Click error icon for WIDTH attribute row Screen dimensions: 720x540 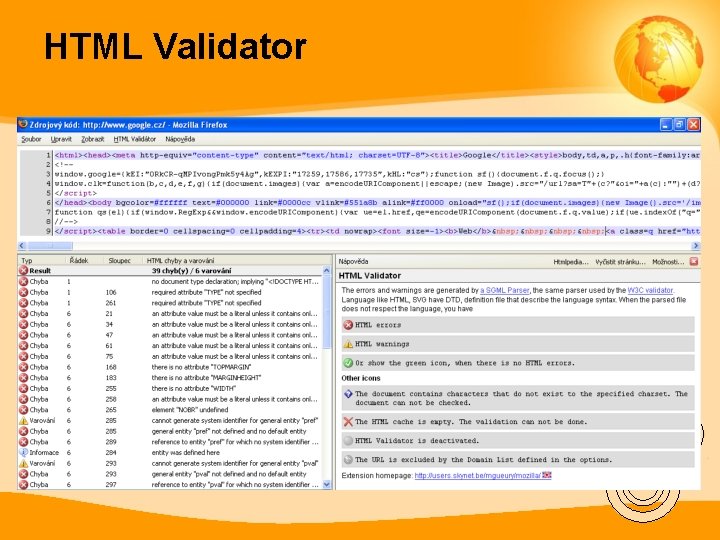pyautogui.click(x=23, y=388)
